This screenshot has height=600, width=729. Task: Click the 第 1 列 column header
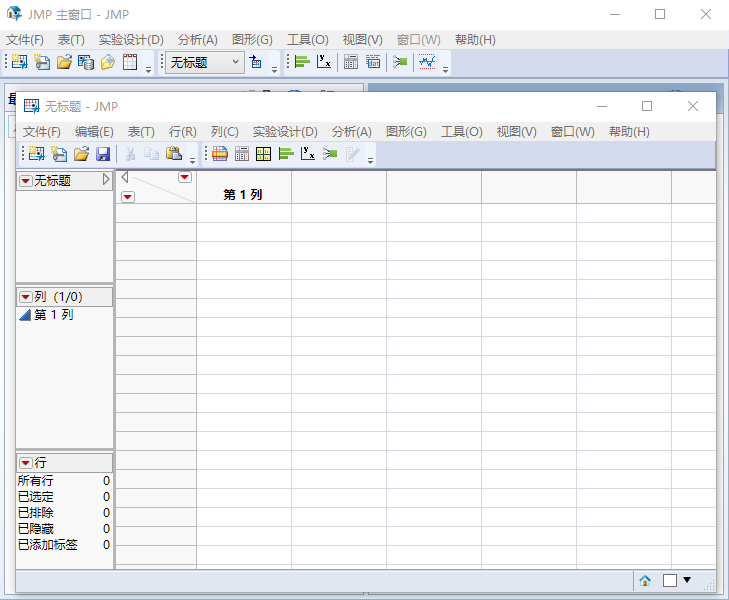click(x=243, y=195)
